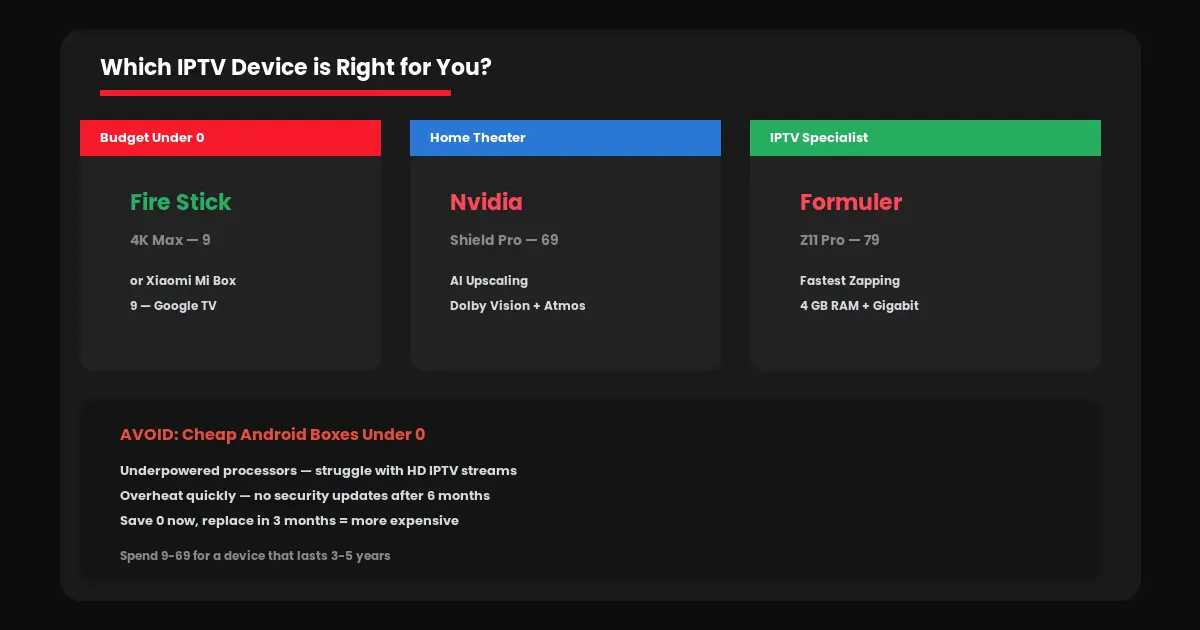
Task: Click the "Z11 Pro — 79" subtitle
Action: [840, 240]
